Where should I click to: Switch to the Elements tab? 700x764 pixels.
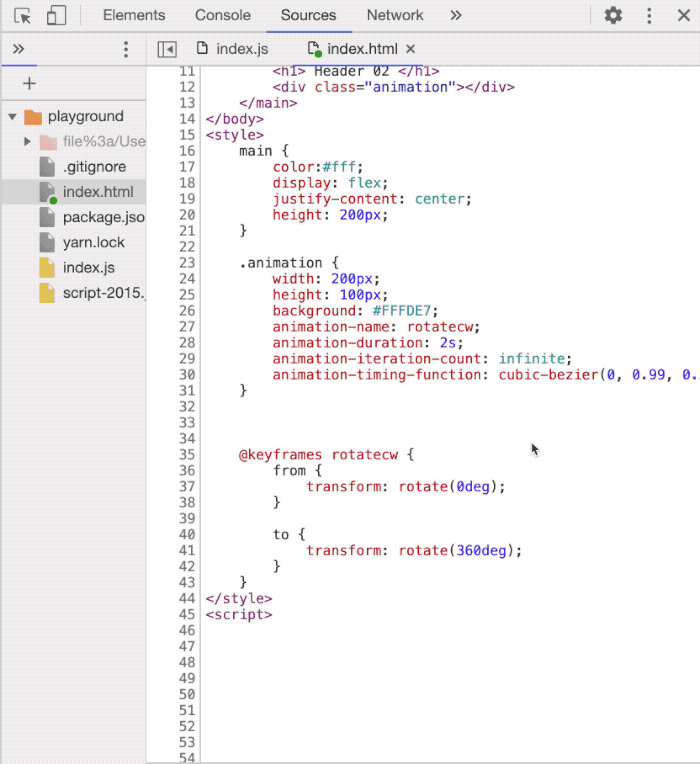pyautogui.click(x=134, y=16)
